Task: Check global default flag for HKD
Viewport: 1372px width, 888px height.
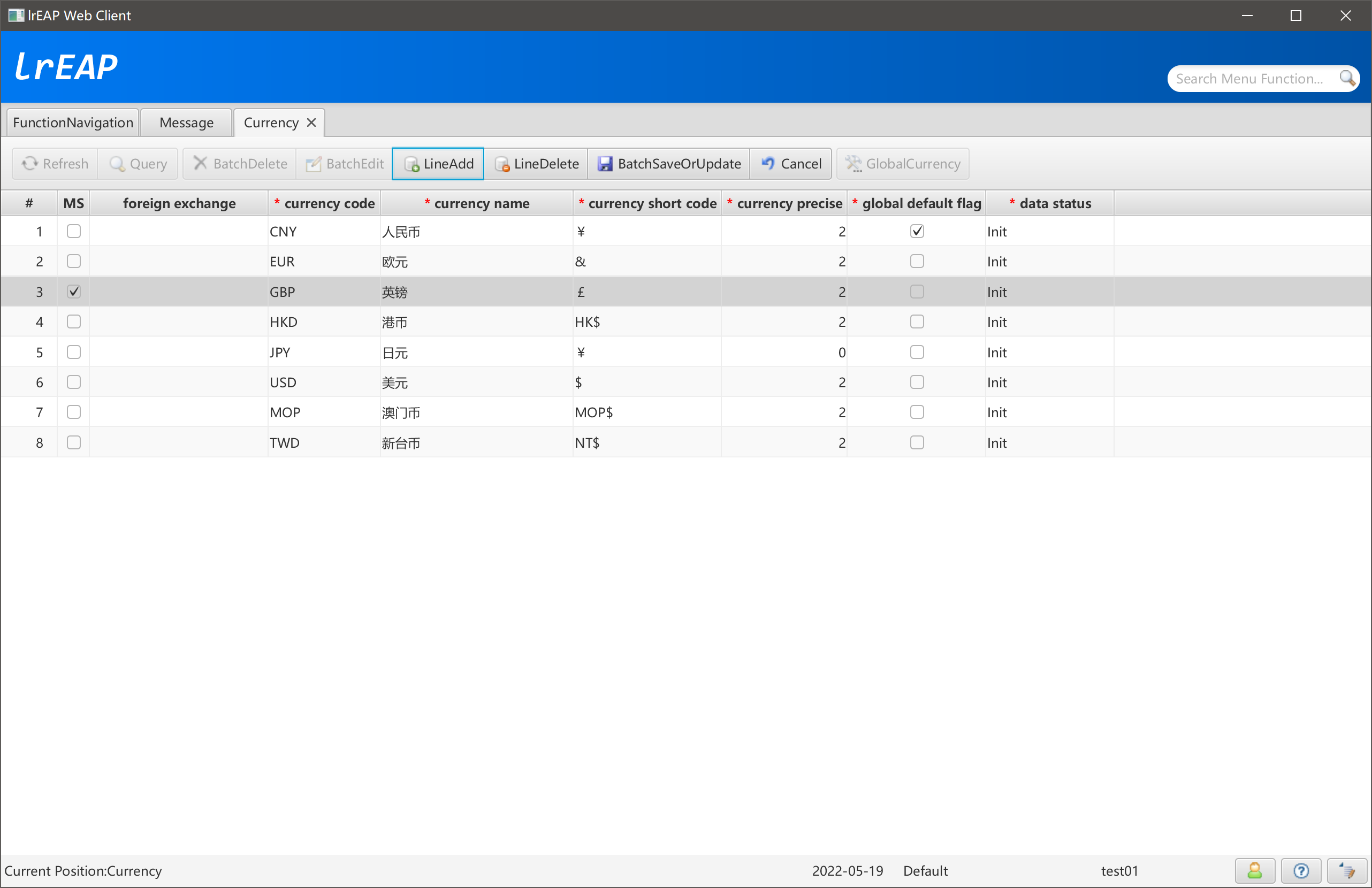Action: point(917,321)
